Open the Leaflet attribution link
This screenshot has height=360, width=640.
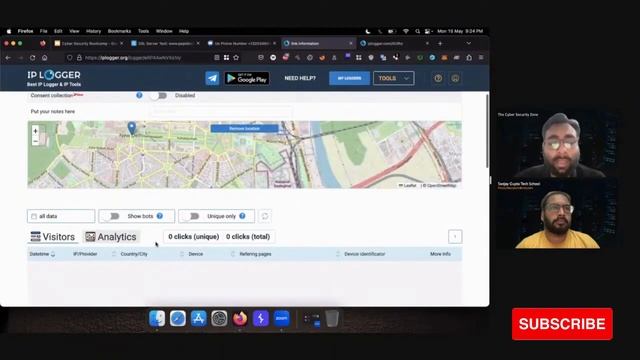click(x=407, y=185)
